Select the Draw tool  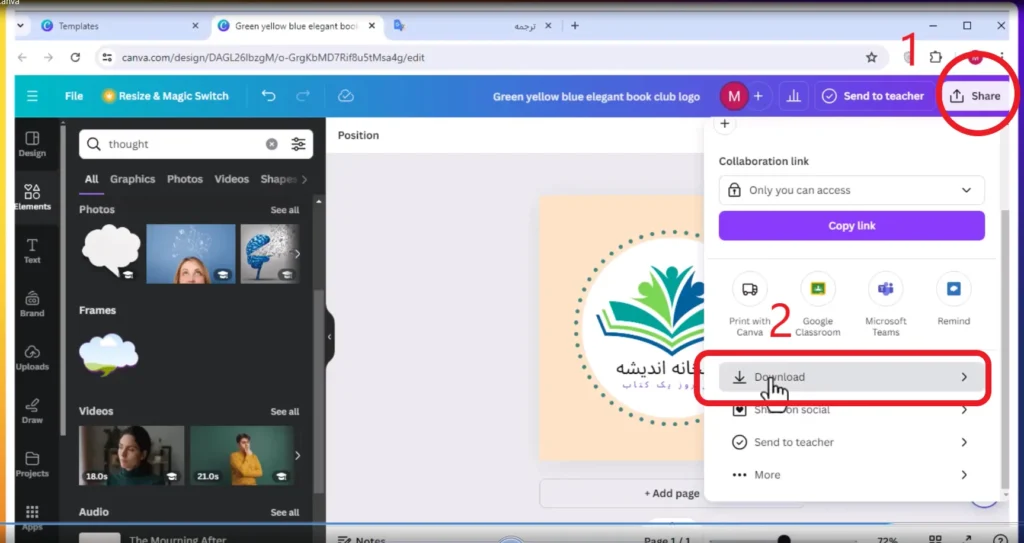pyautogui.click(x=32, y=412)
